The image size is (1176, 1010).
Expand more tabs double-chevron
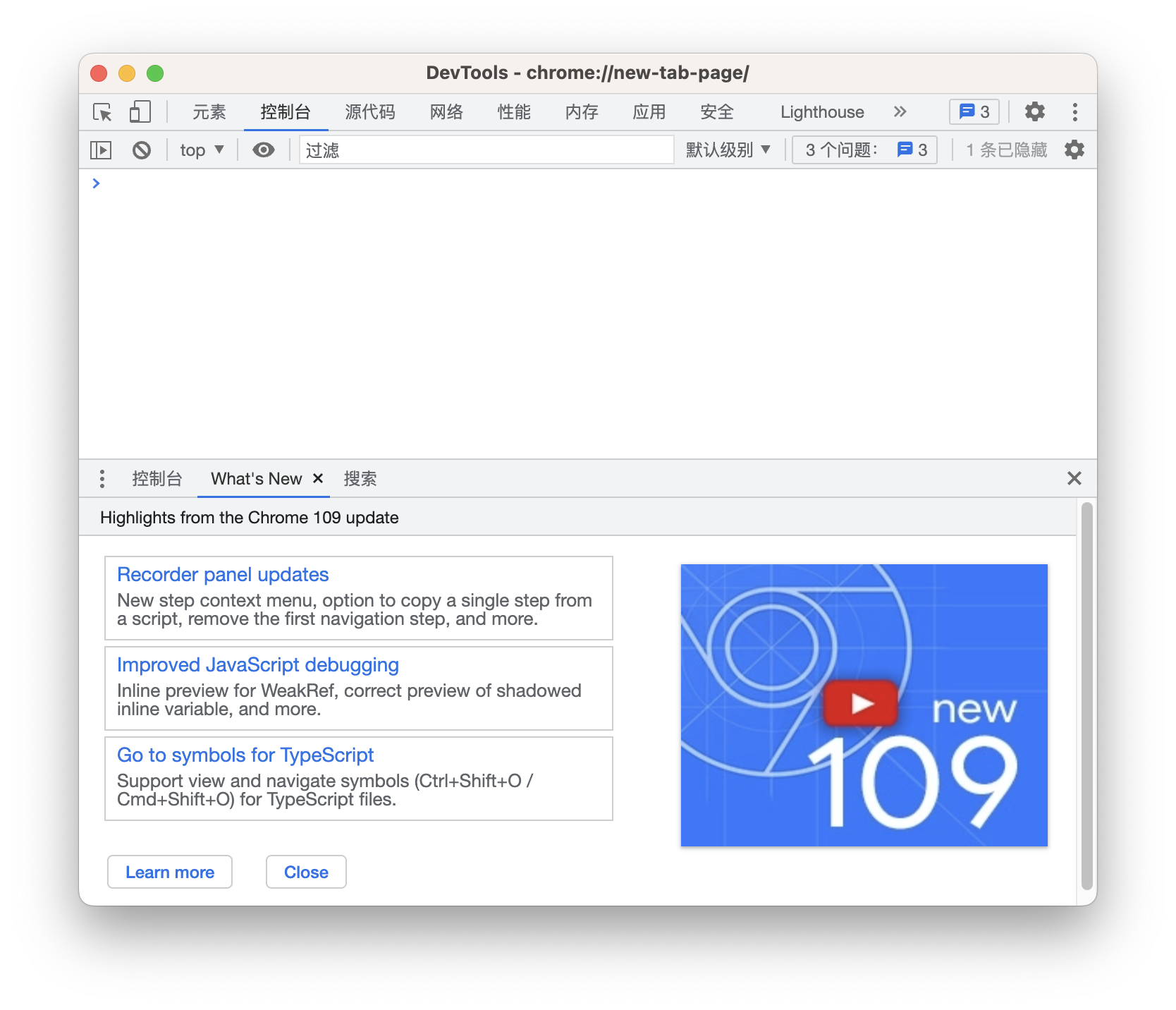tap(900, 111)
